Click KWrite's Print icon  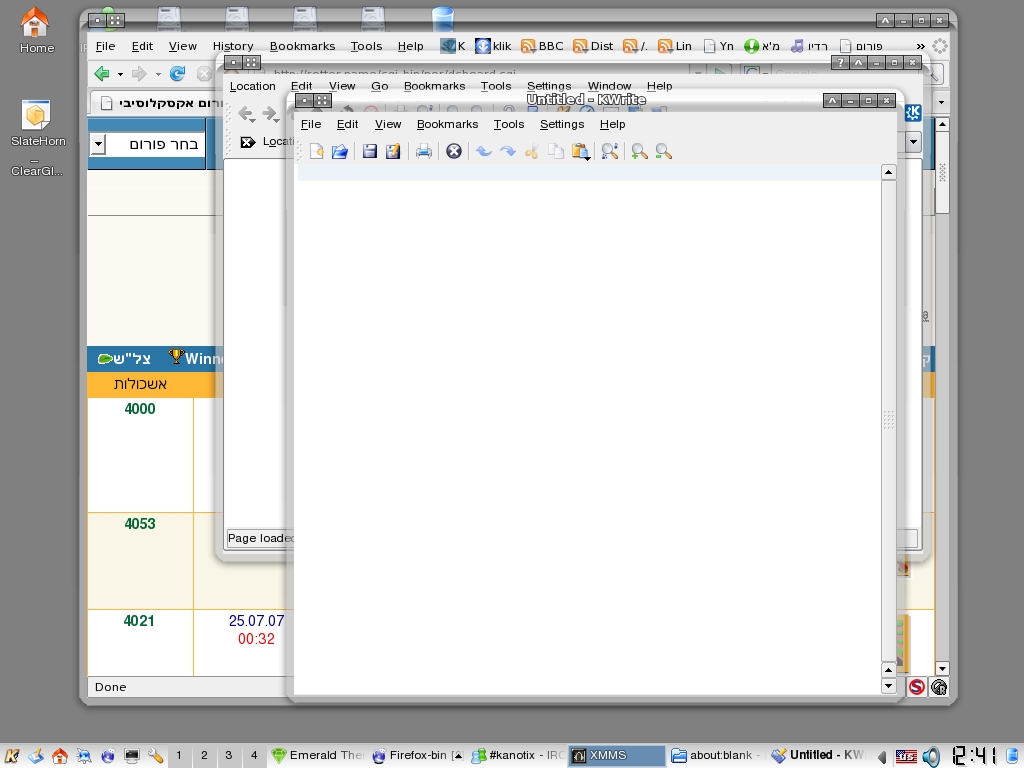click(x=423, y=152)
